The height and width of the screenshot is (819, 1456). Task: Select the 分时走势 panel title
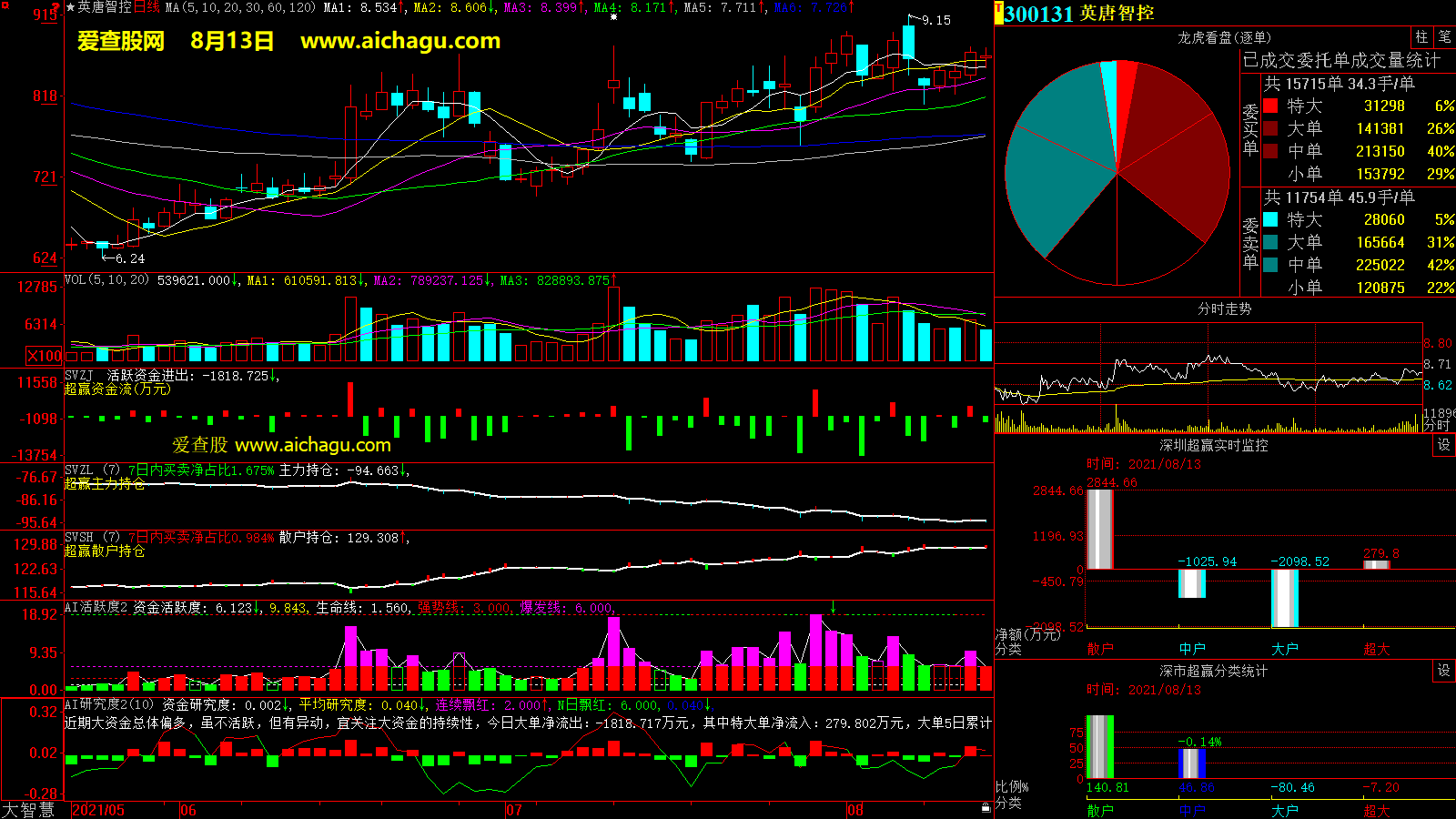pos(1224,308)
